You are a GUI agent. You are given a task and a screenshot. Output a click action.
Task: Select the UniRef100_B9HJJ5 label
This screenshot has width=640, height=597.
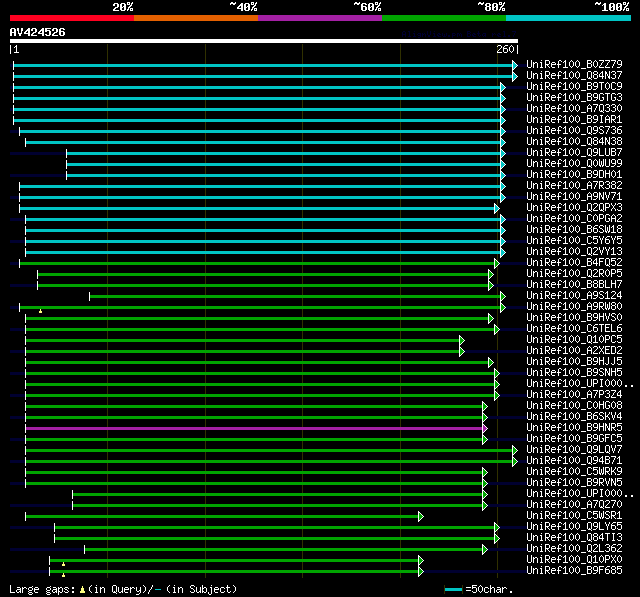[574, 362]
